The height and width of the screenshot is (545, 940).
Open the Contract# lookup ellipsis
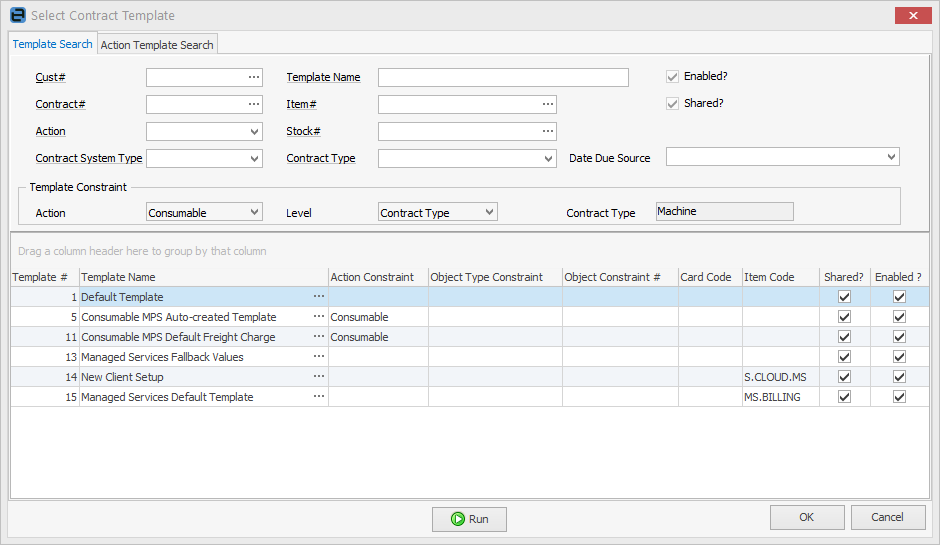(254, 104)
